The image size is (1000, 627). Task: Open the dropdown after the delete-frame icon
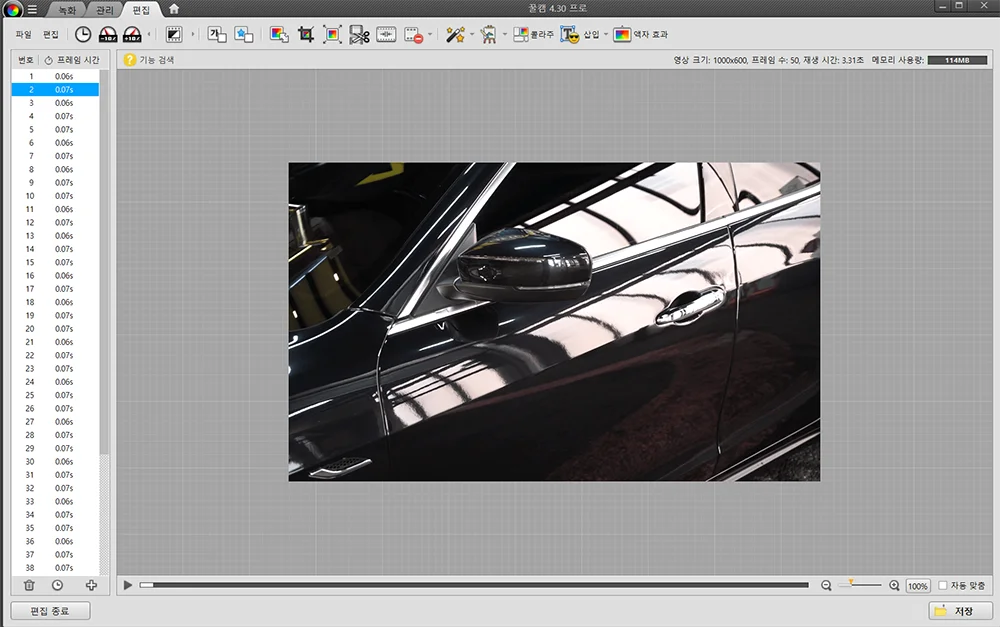[x=431, y=35]
